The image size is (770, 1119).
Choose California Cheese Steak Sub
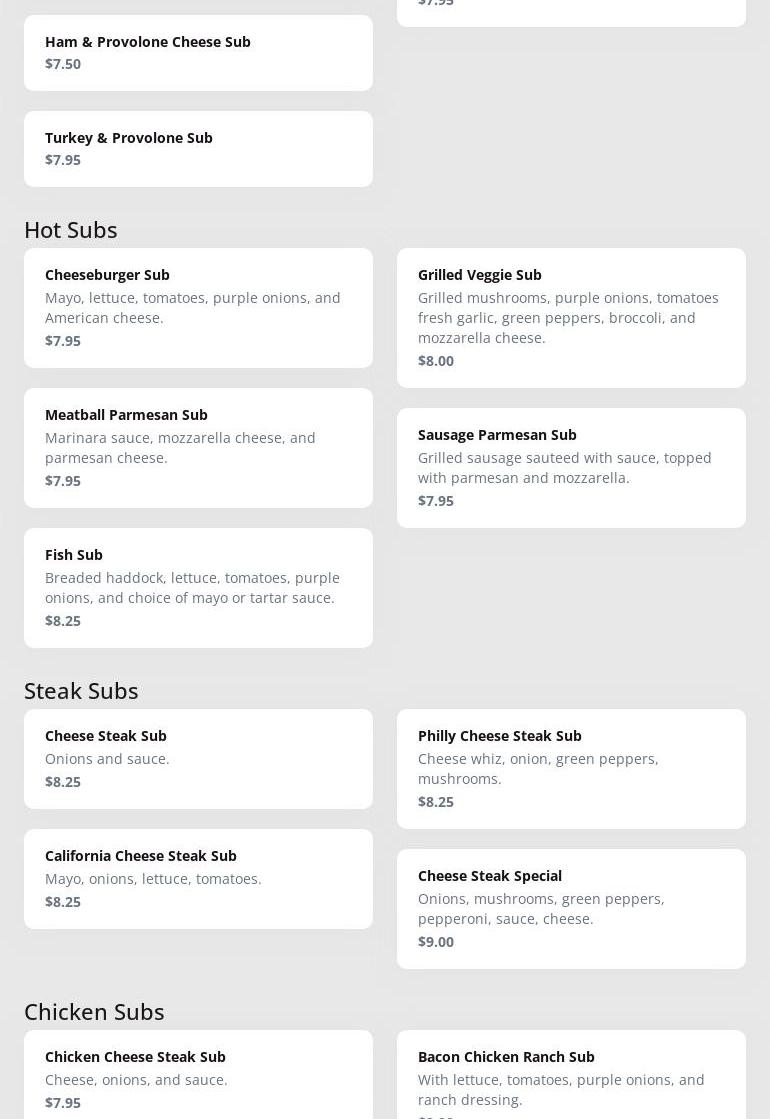pyautogui.click(x=198, y=879)
